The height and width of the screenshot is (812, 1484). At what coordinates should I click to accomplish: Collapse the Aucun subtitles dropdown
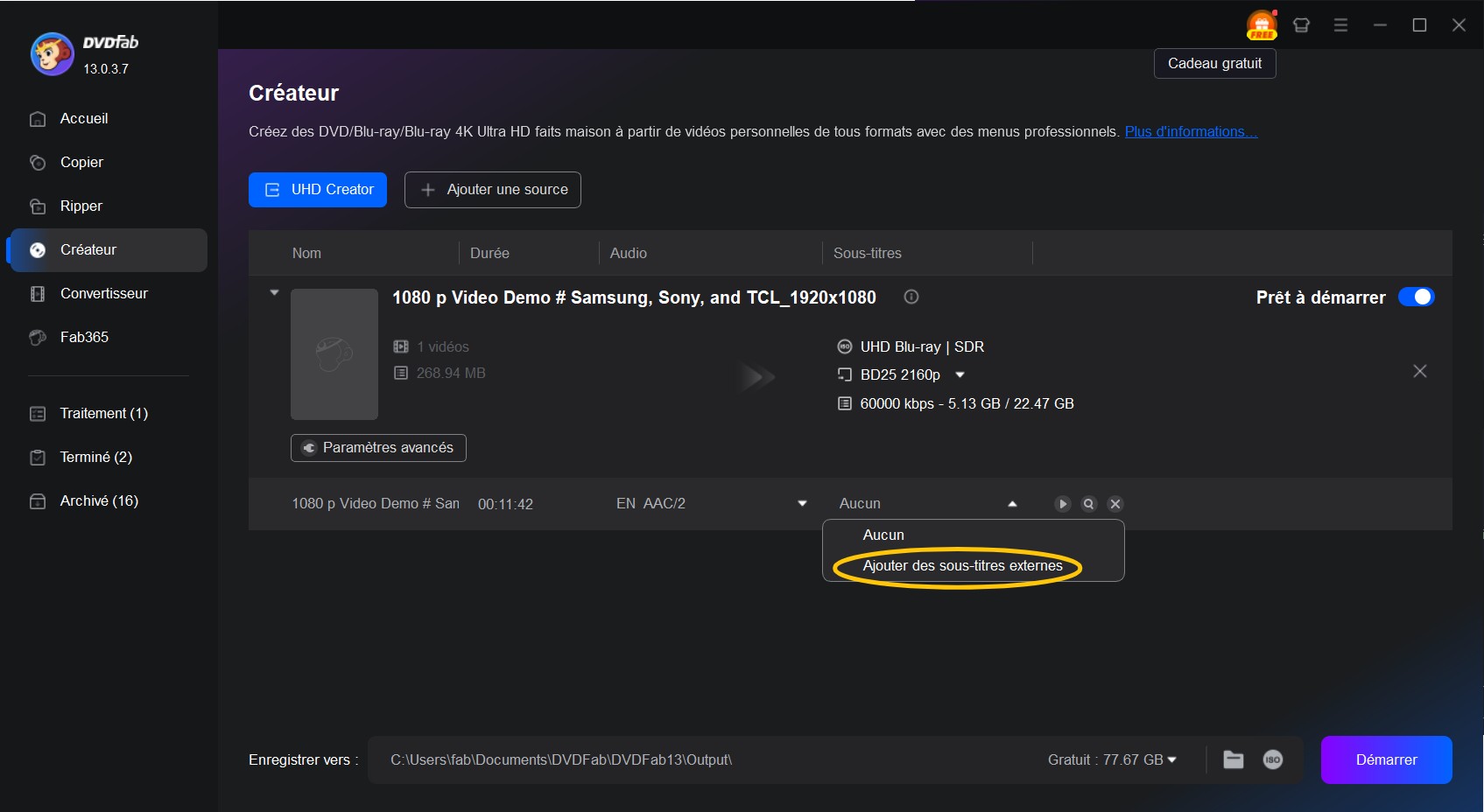click(1012, 504)
